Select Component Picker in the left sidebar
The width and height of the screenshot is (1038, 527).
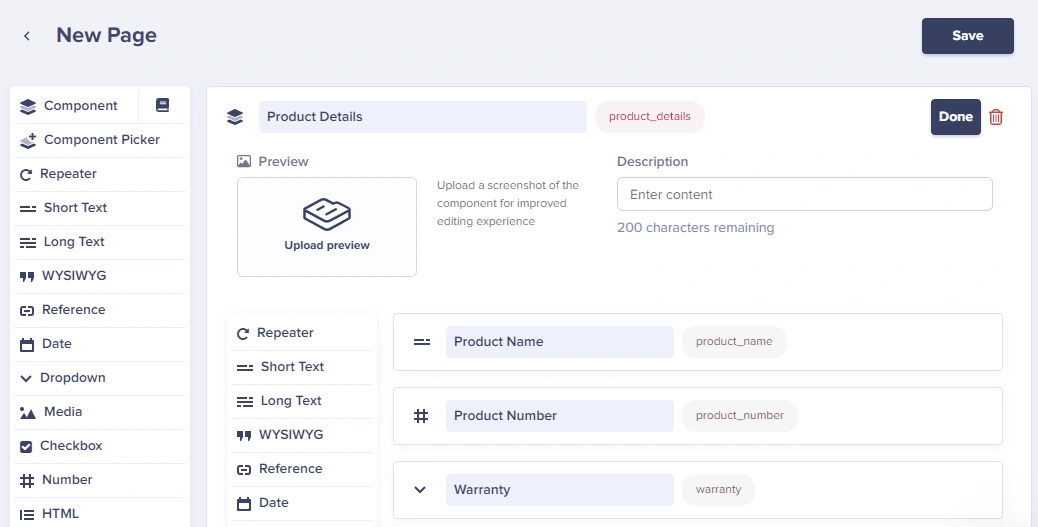click(x=100, y=140)
